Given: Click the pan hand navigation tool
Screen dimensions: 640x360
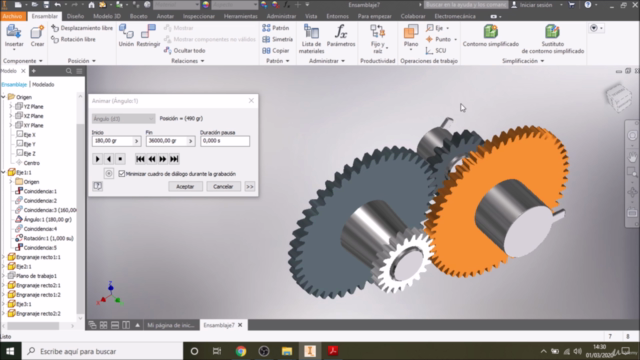Looking at the screenshot, I should tap(632, 156).
